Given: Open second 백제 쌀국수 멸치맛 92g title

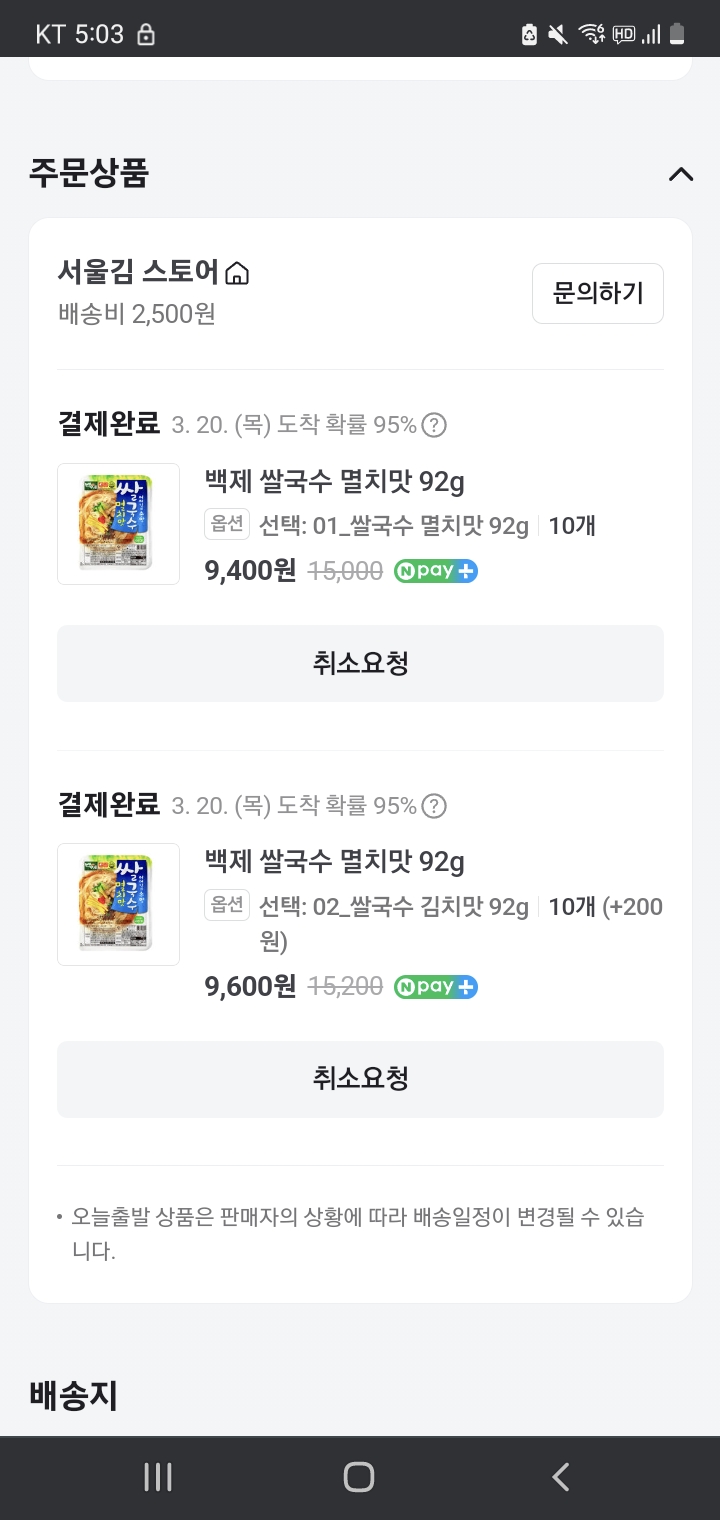Looking at the screenshot, I should pyautogui.click(x=334, y=862).
